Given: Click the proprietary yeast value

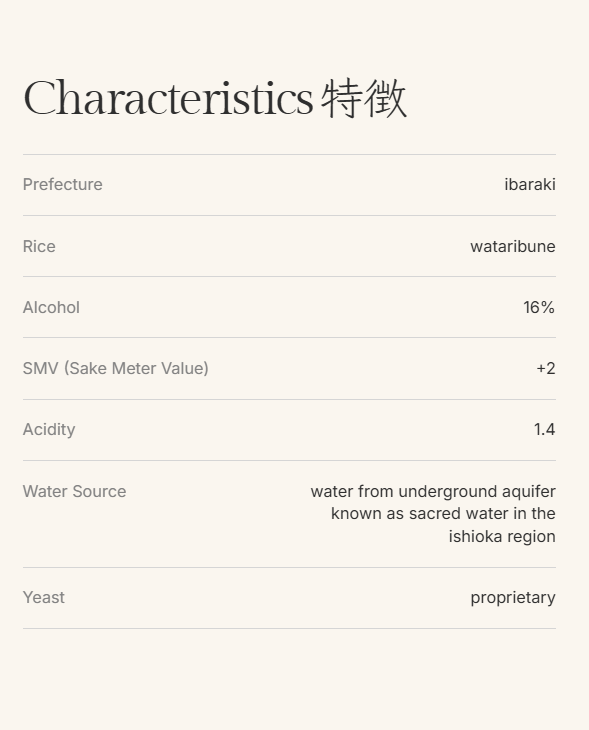Looking at the screenshot, I should pyautogui.click(x=513, y=598).
